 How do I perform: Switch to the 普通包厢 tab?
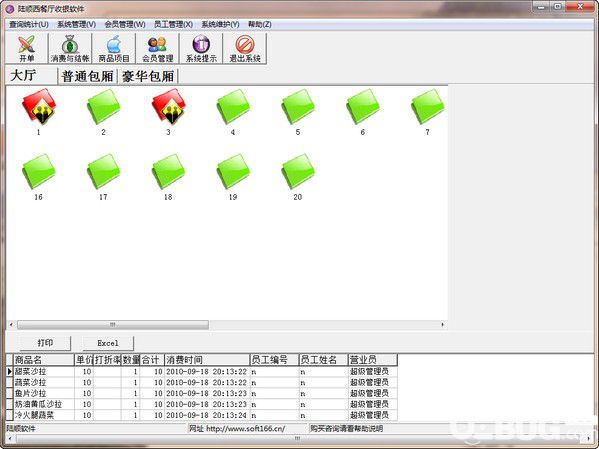tap(87, 76)
